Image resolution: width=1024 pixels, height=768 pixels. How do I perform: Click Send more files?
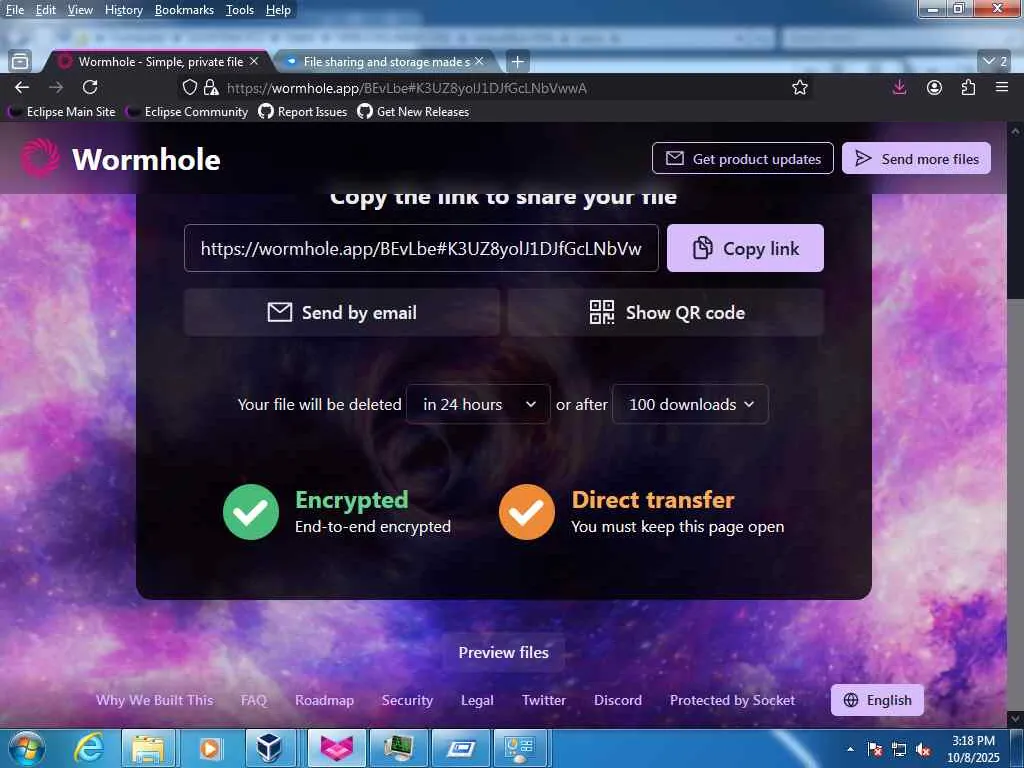(916, 159)
